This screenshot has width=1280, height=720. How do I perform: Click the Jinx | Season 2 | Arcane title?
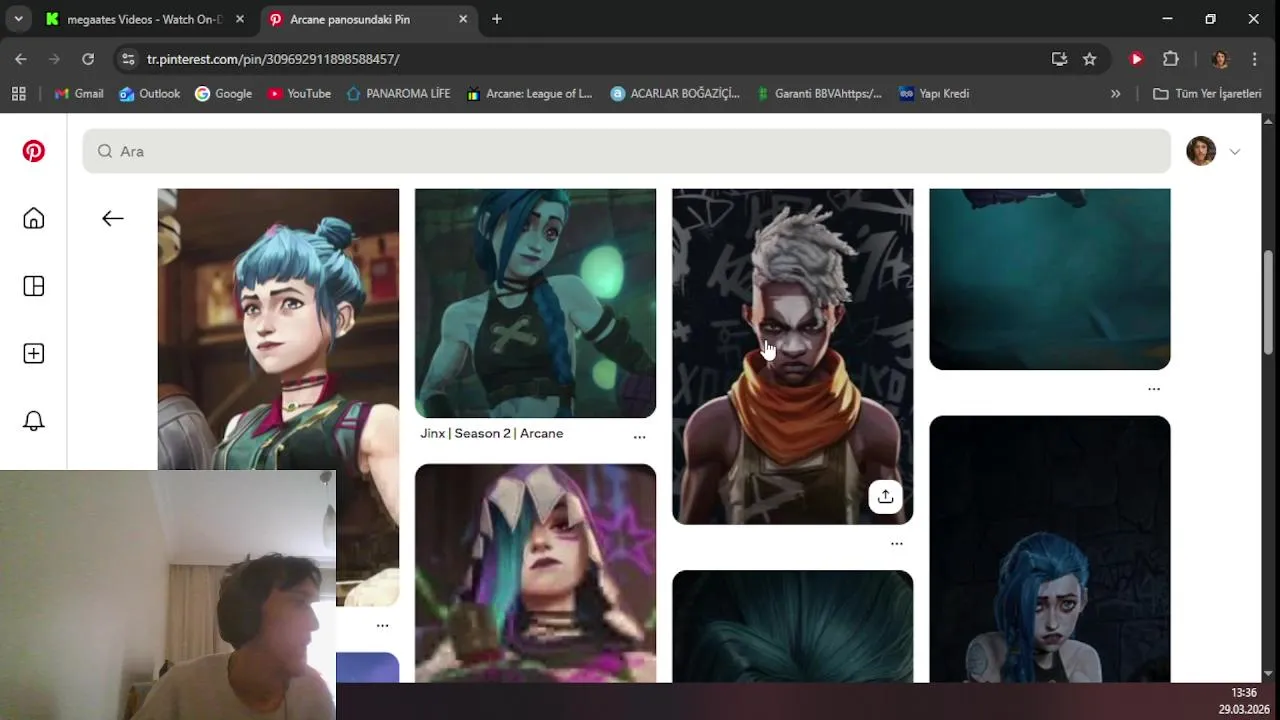click(491, 433)
